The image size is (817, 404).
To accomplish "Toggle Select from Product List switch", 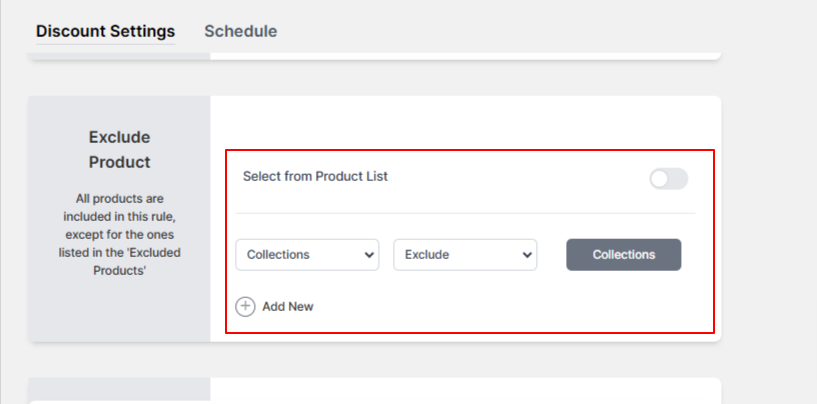I will coord(669,179).
